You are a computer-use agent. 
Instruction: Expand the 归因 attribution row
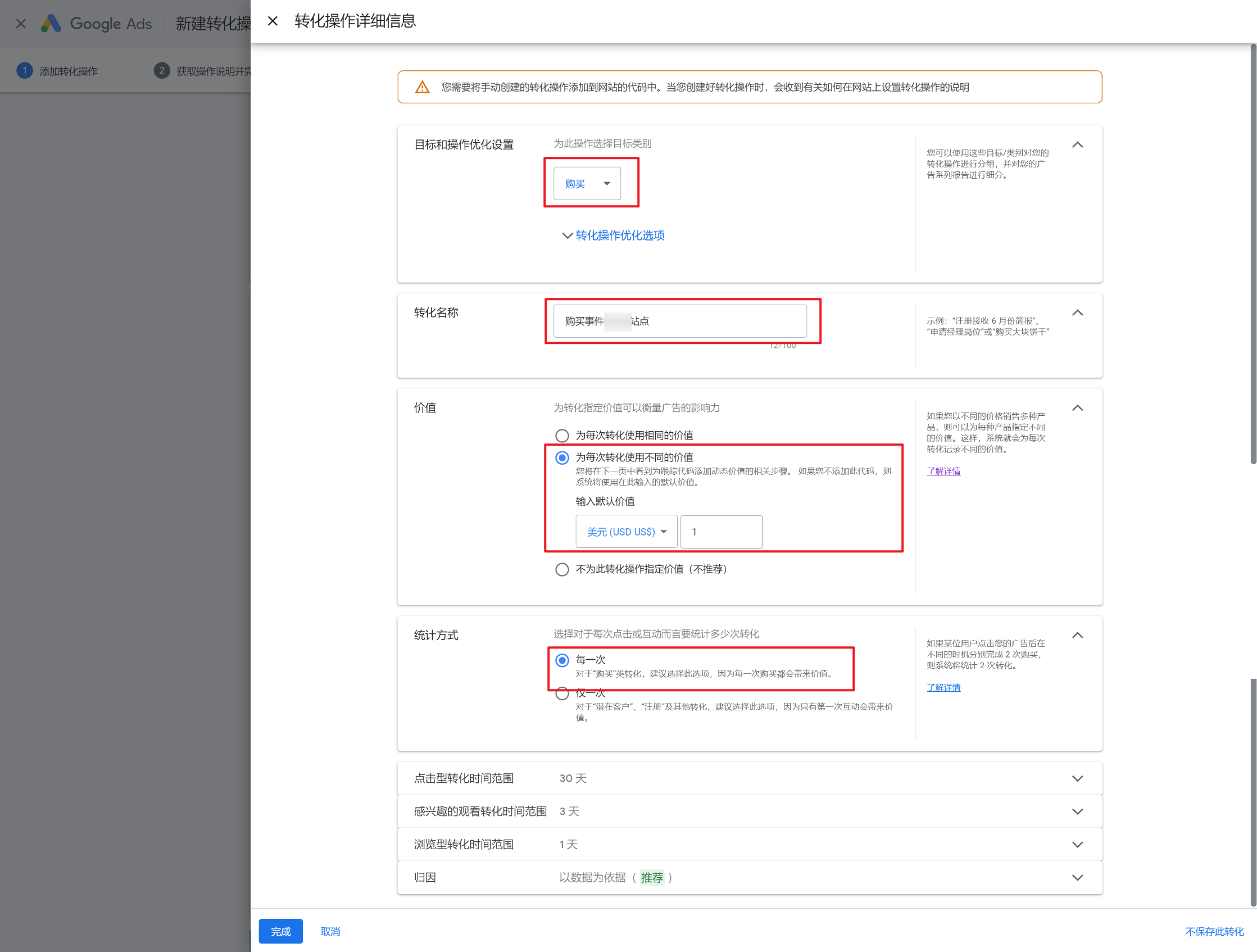tap(1077, 877)
